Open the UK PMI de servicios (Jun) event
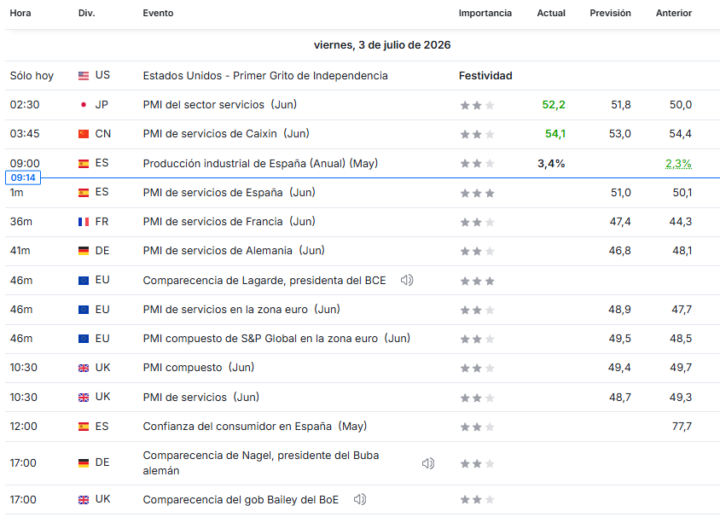 (x=201, y=397)
